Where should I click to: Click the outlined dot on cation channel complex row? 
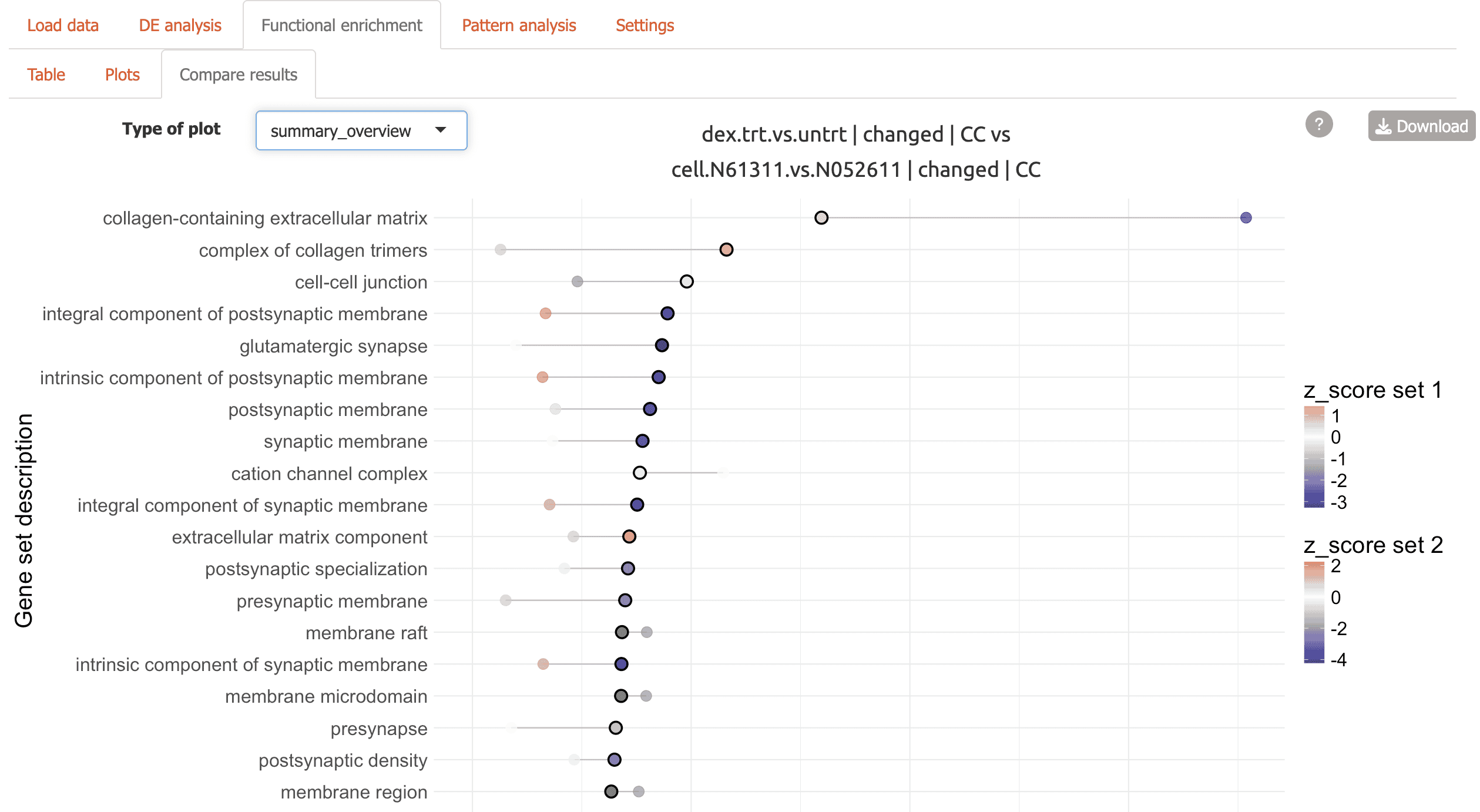[x=640, y=473]
